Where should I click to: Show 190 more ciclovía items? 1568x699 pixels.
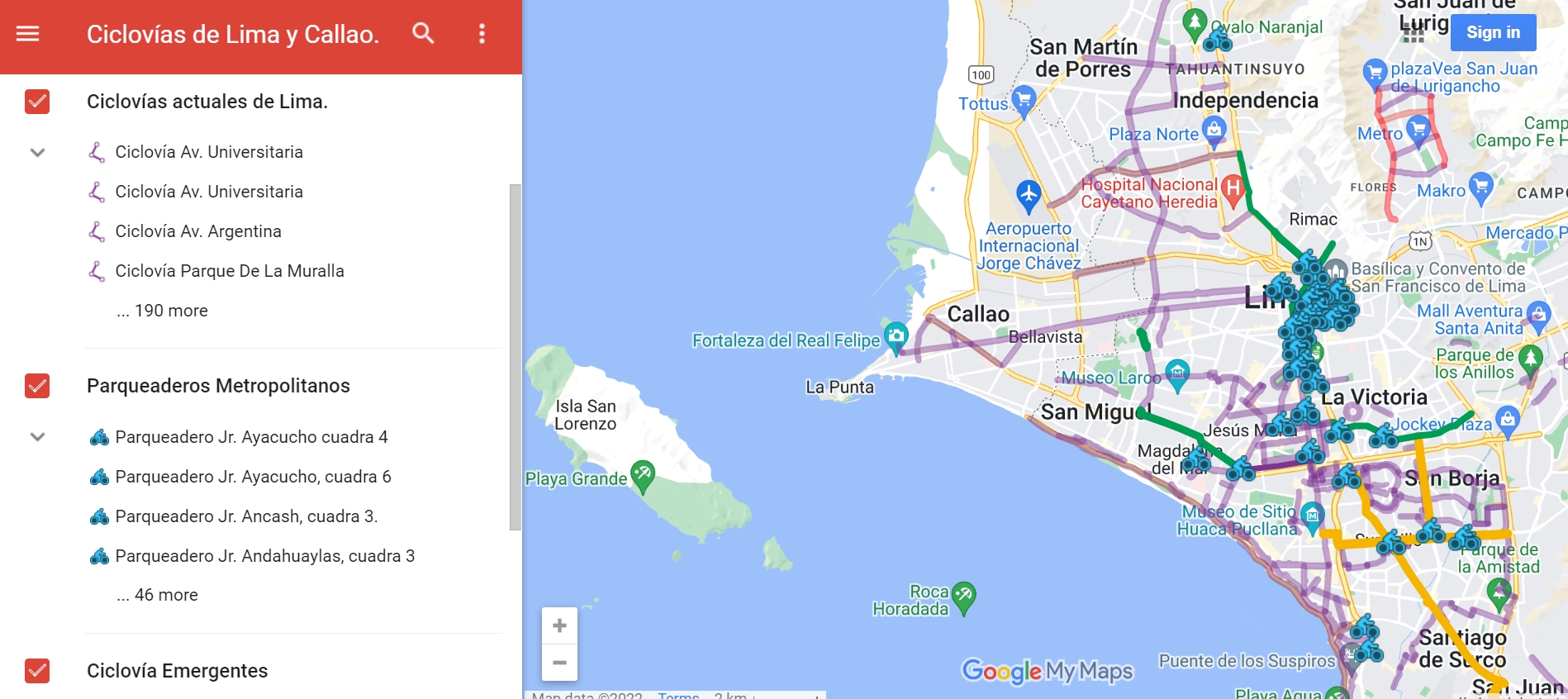pos(162,311)
